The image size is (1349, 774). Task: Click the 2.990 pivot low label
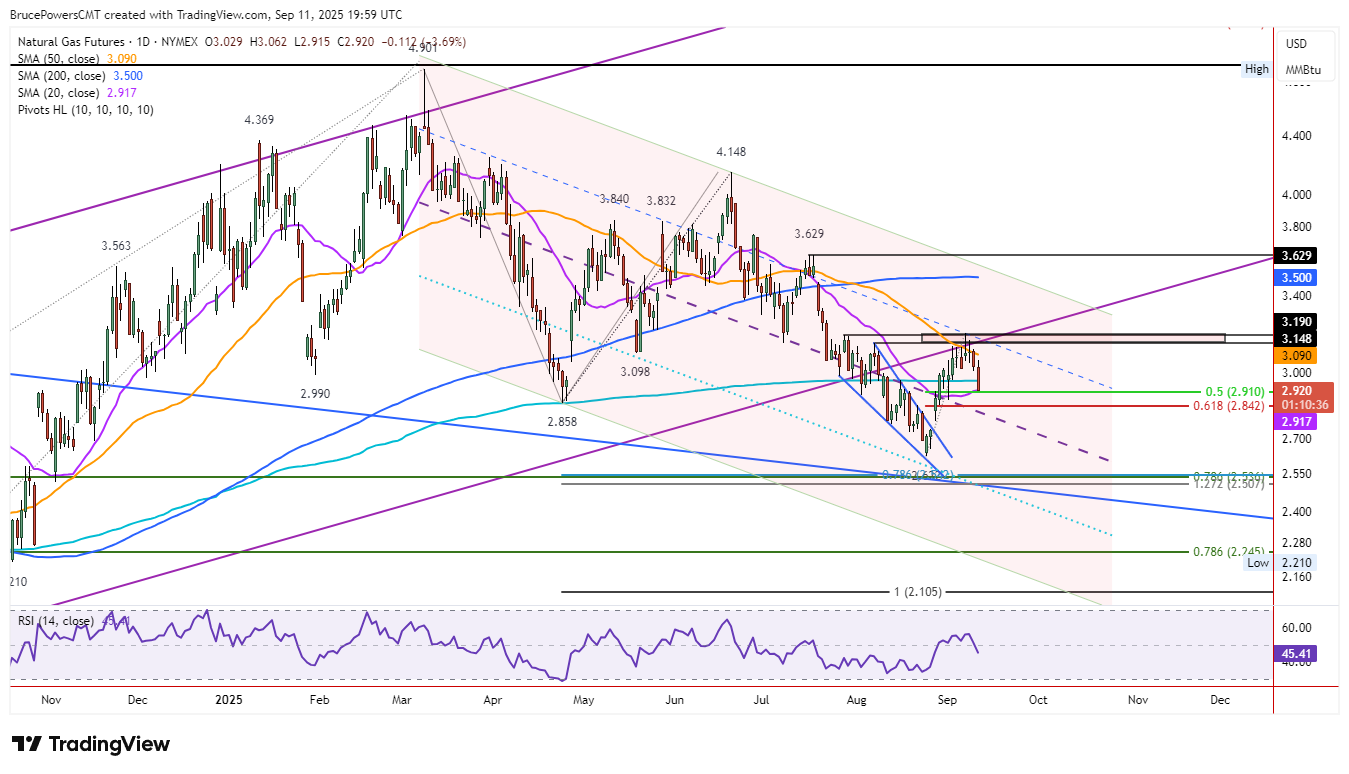tap(314, 394)
